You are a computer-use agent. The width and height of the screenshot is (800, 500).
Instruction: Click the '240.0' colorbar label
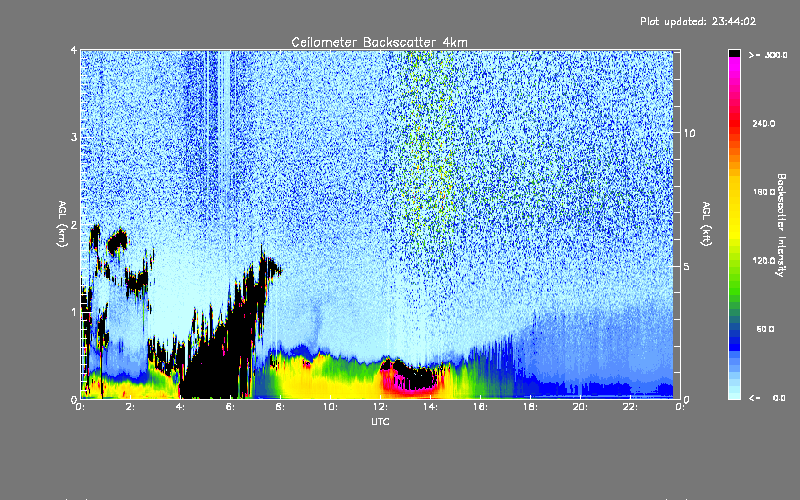click(764, 123)
